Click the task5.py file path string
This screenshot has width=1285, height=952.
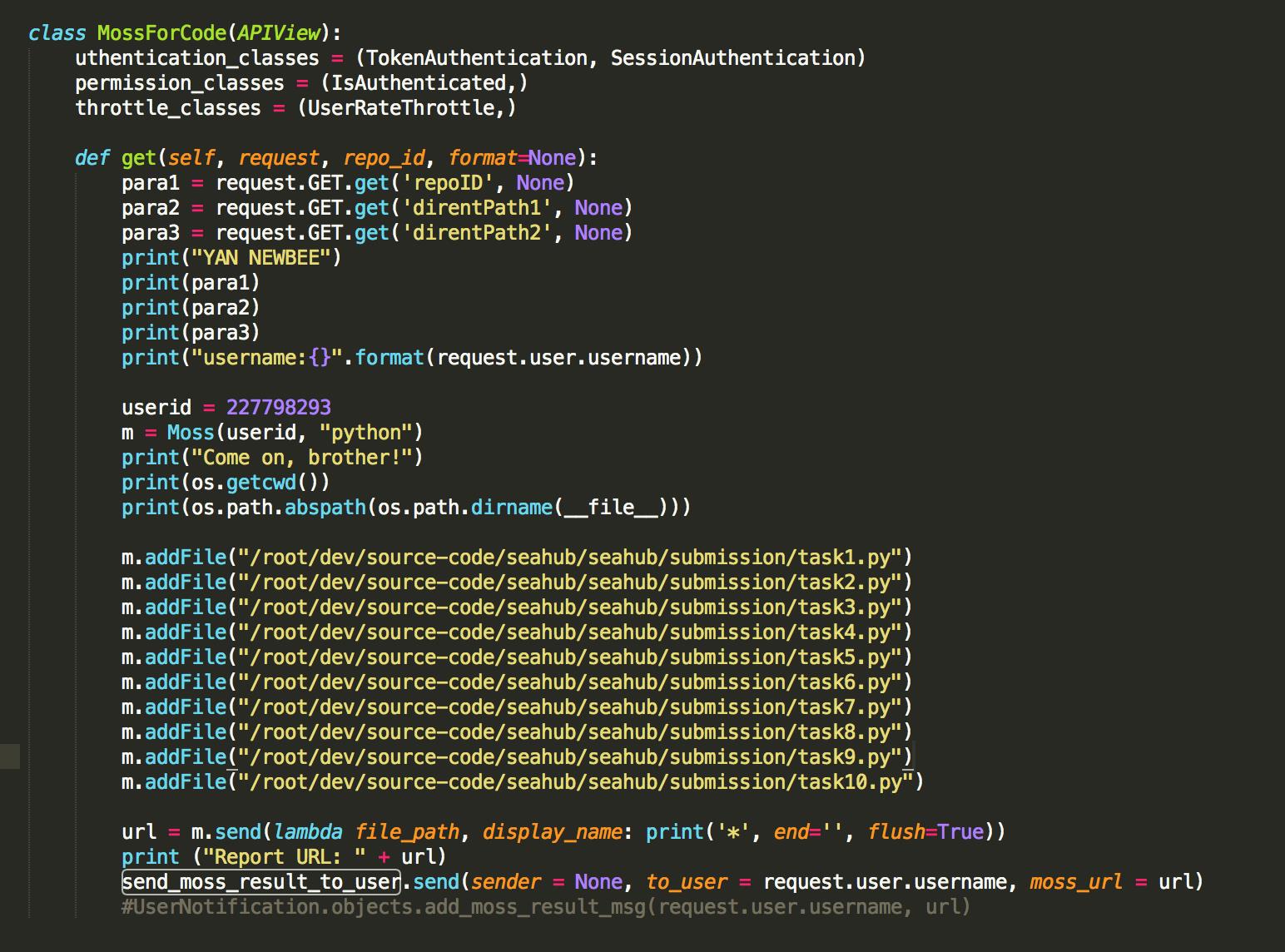pos(570,657)
